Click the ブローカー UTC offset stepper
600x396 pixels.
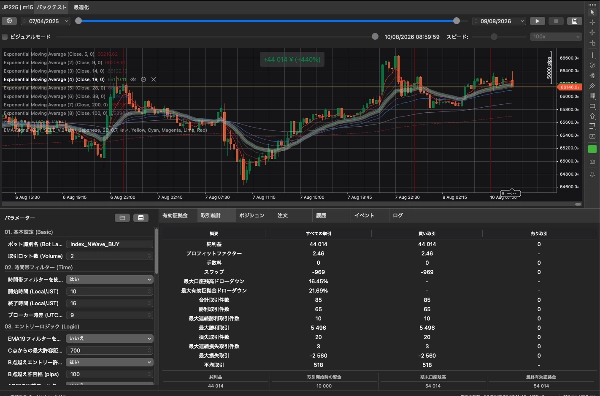pyautogui.click(x=150, y=315)
